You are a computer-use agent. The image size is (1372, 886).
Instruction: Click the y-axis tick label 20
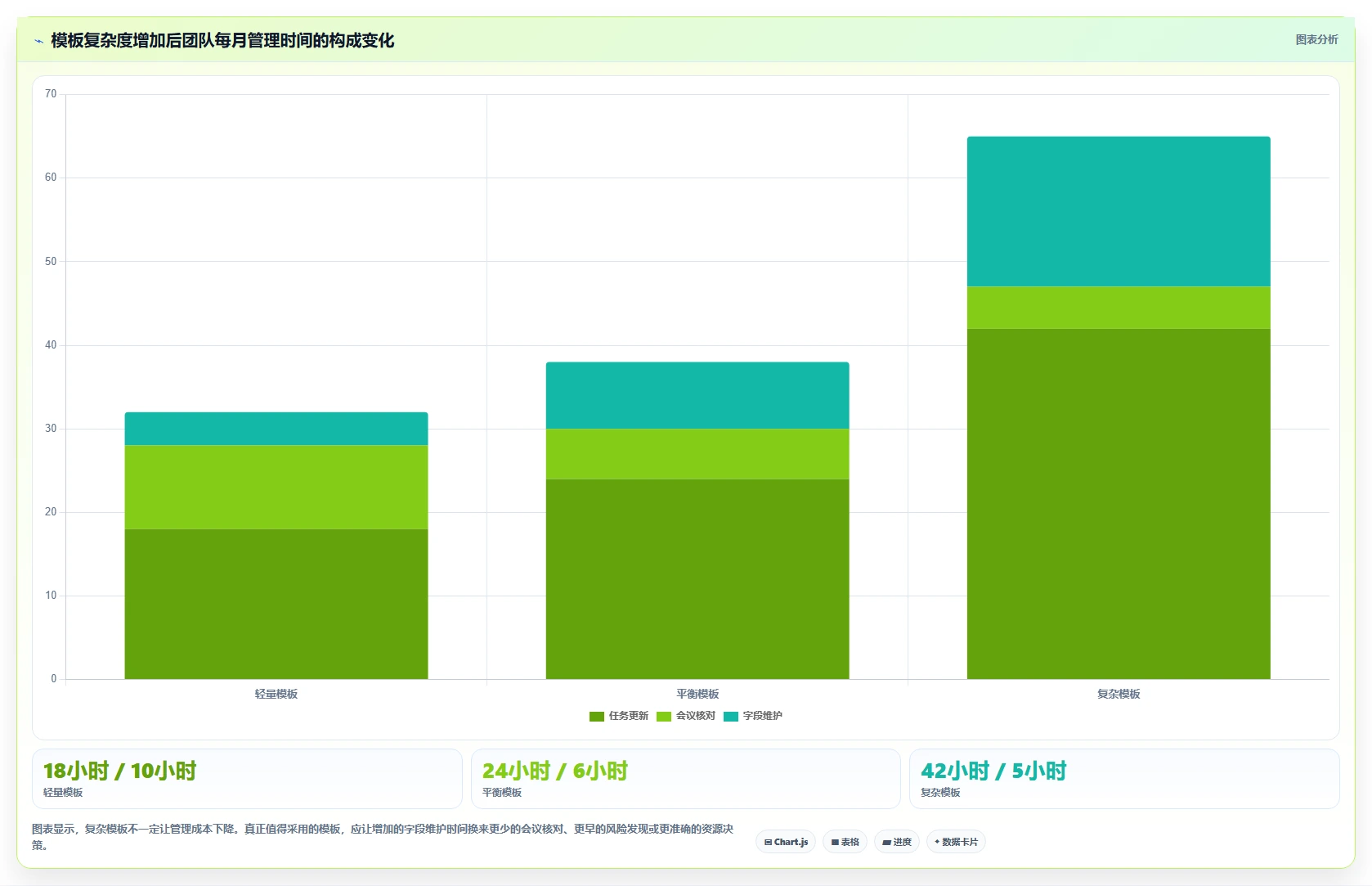[51, 511]
